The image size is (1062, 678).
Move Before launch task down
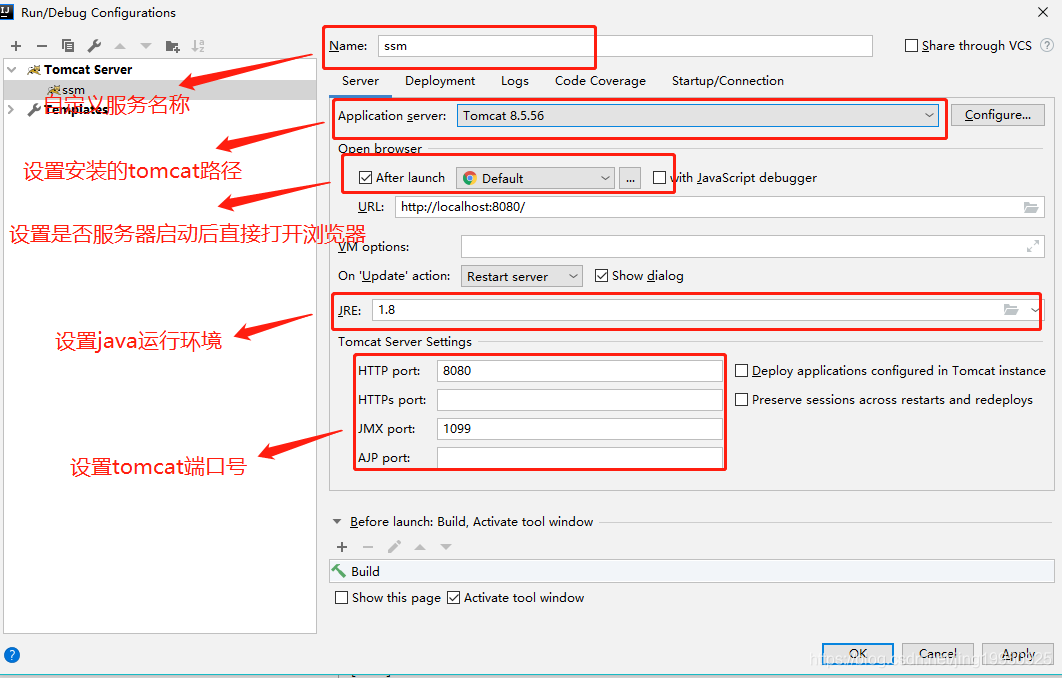coord(446,547)
